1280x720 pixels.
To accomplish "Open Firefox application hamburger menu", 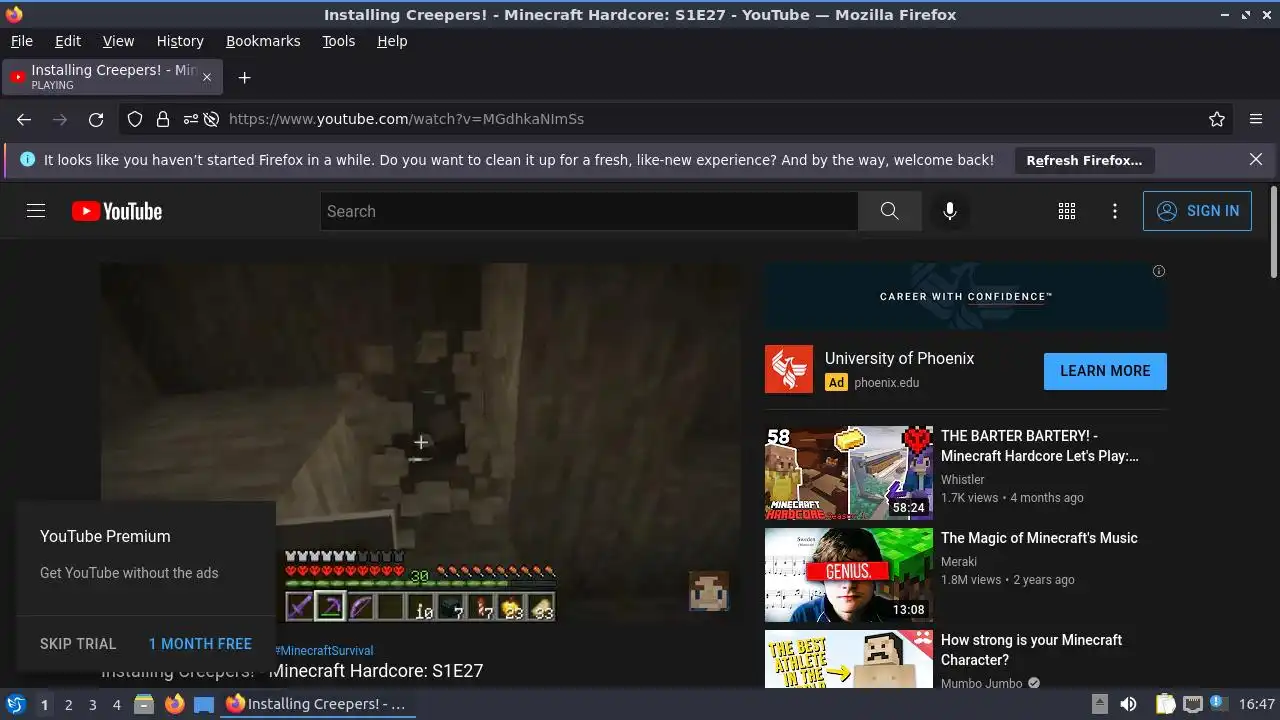I will tap(1256, 119).
